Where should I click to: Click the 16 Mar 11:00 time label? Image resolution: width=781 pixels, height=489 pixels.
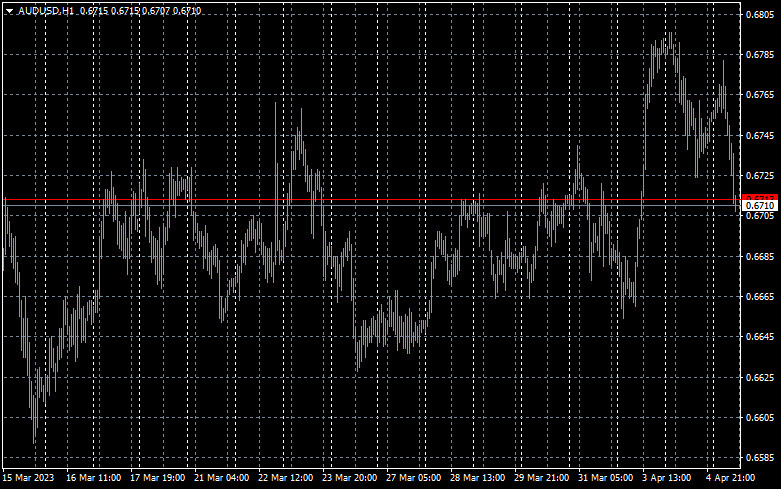click(x=93, y=478)
